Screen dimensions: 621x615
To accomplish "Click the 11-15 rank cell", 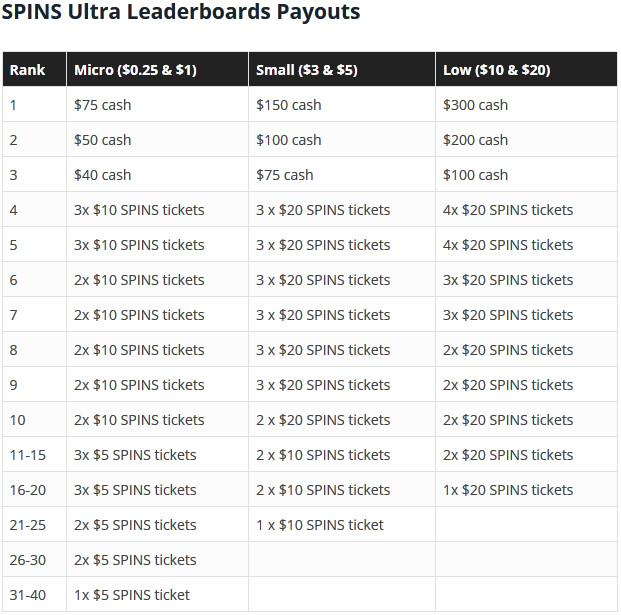I will (x=34, y=455).
